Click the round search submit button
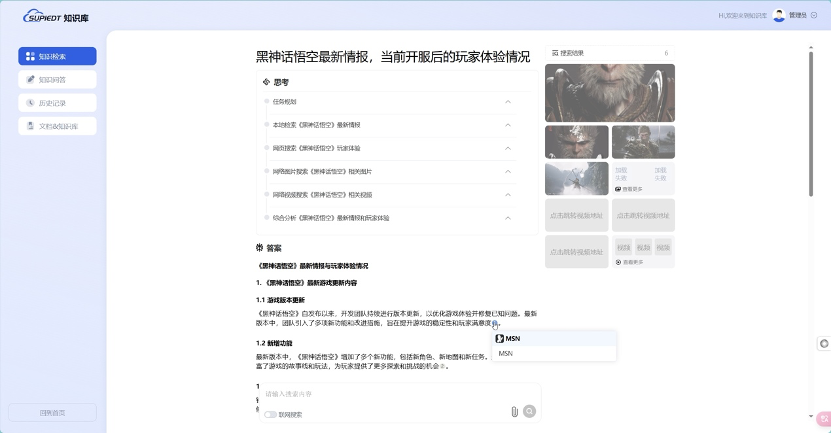The width and height of the screenshot is (832, 434). pos(530,411)
